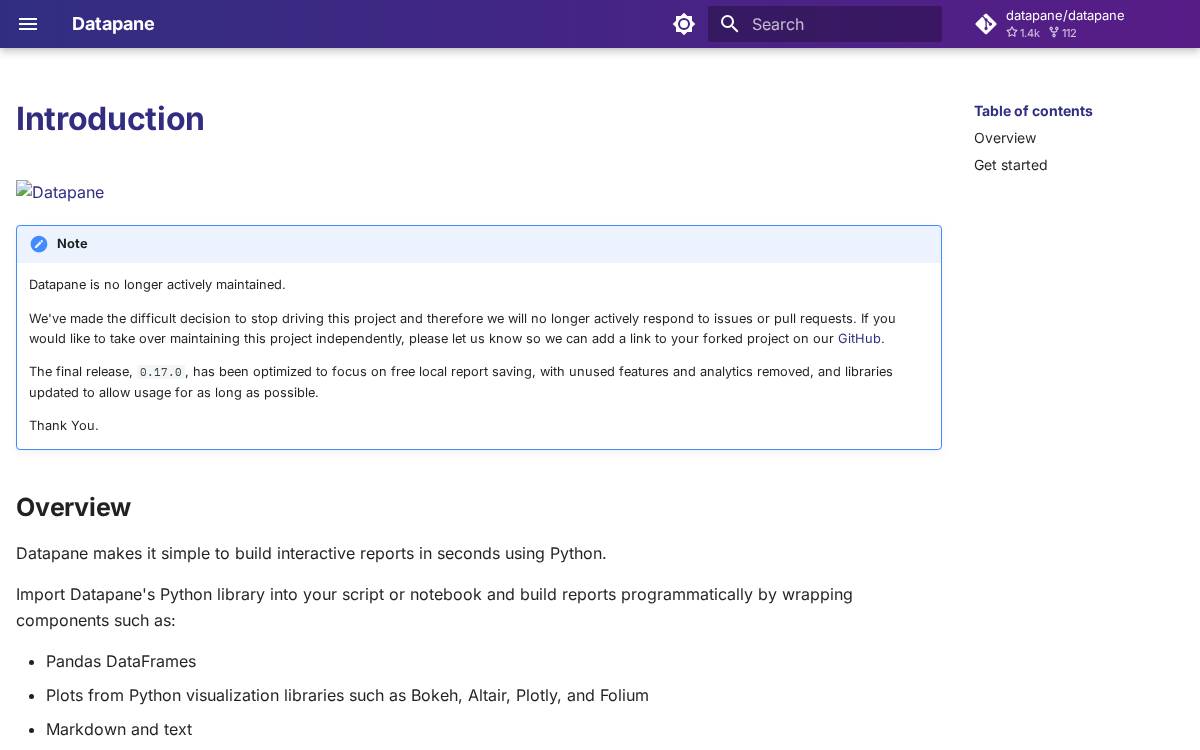The height and width of the screenshot is (750, 1200).
Task: Click the 'Thank You.' line
Action: (x=64, y=426)
